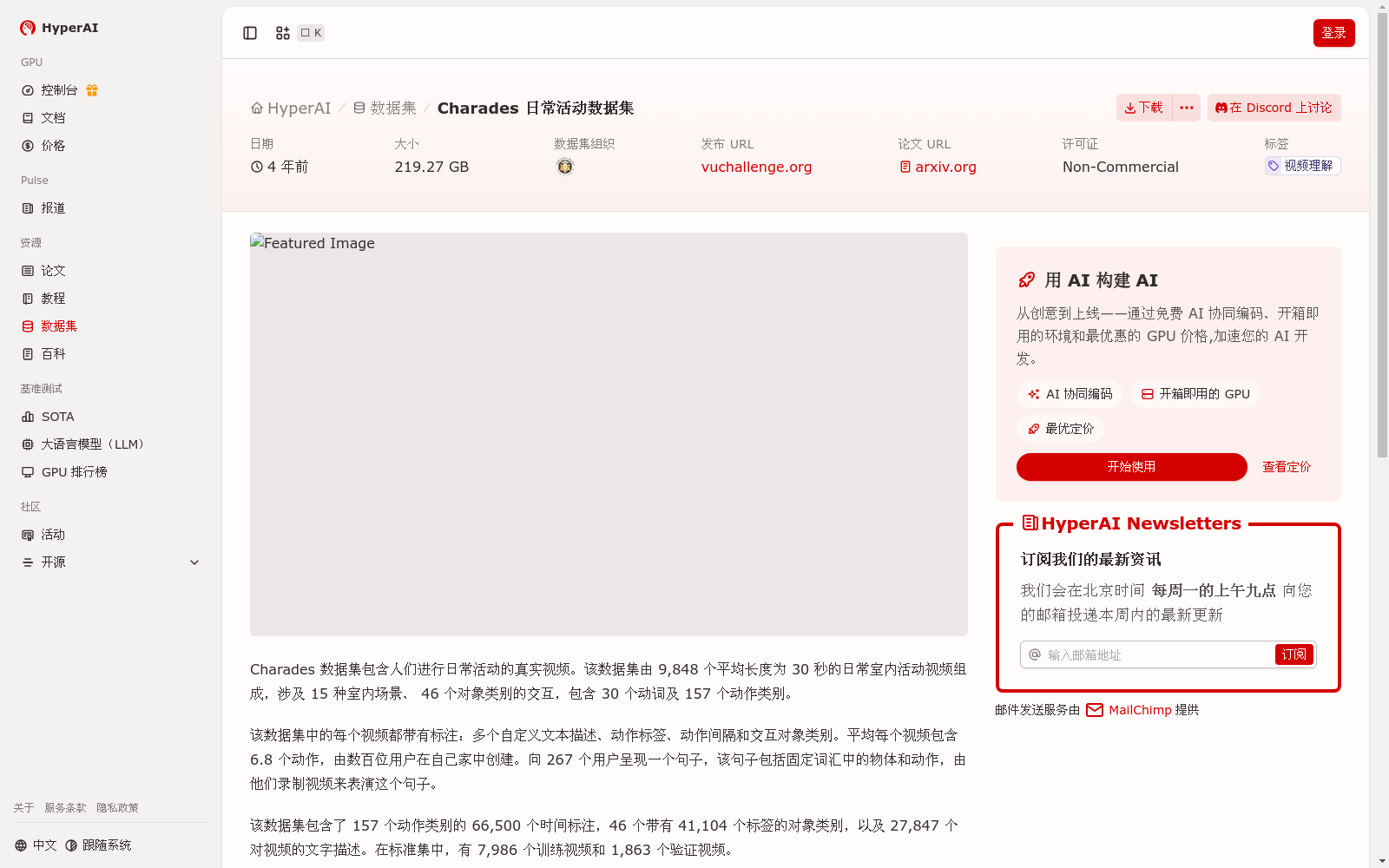The width and height of the screenshot is (1389, 868).
Task: Click the rocket icon beside 用 AI 构建 AI
Action: coord(1026,279)
